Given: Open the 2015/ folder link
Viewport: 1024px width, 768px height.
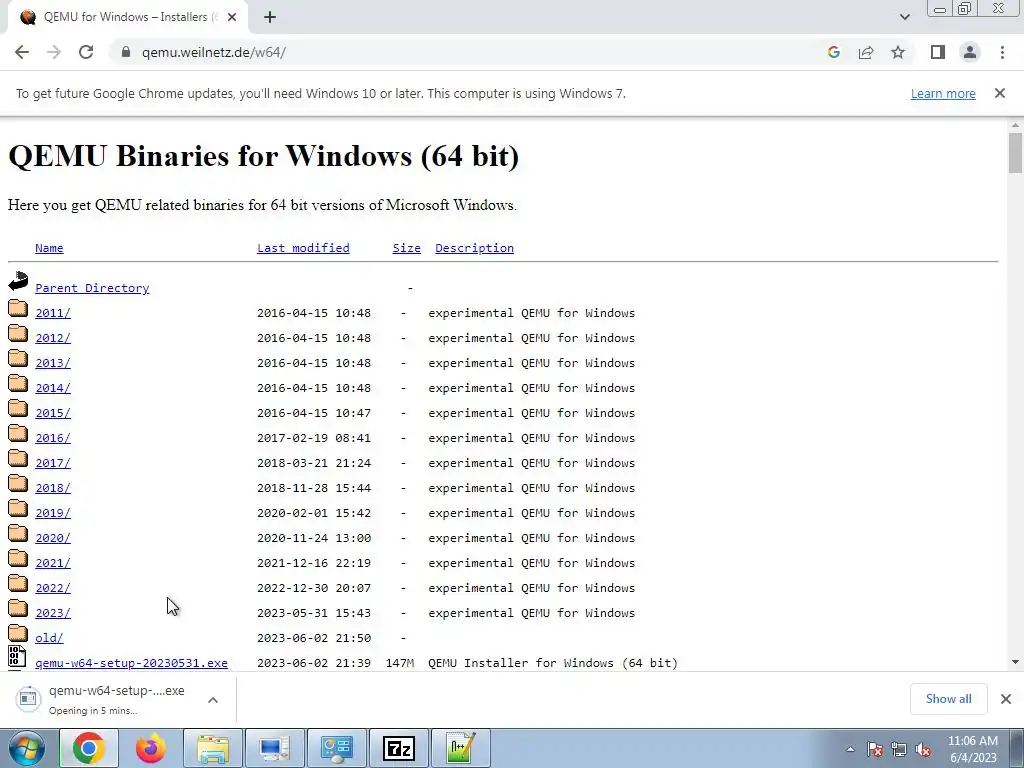Looking at the screenshot, I should pos(53,413).
